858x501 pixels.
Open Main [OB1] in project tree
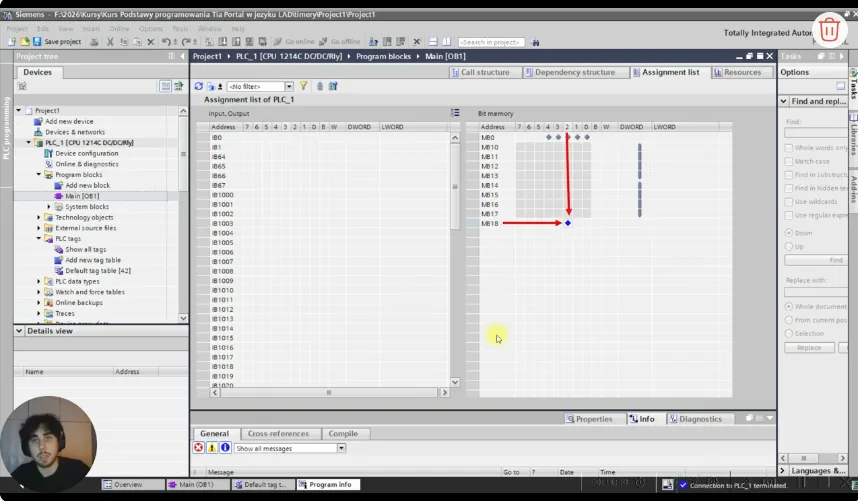click(x=82, y=196)
